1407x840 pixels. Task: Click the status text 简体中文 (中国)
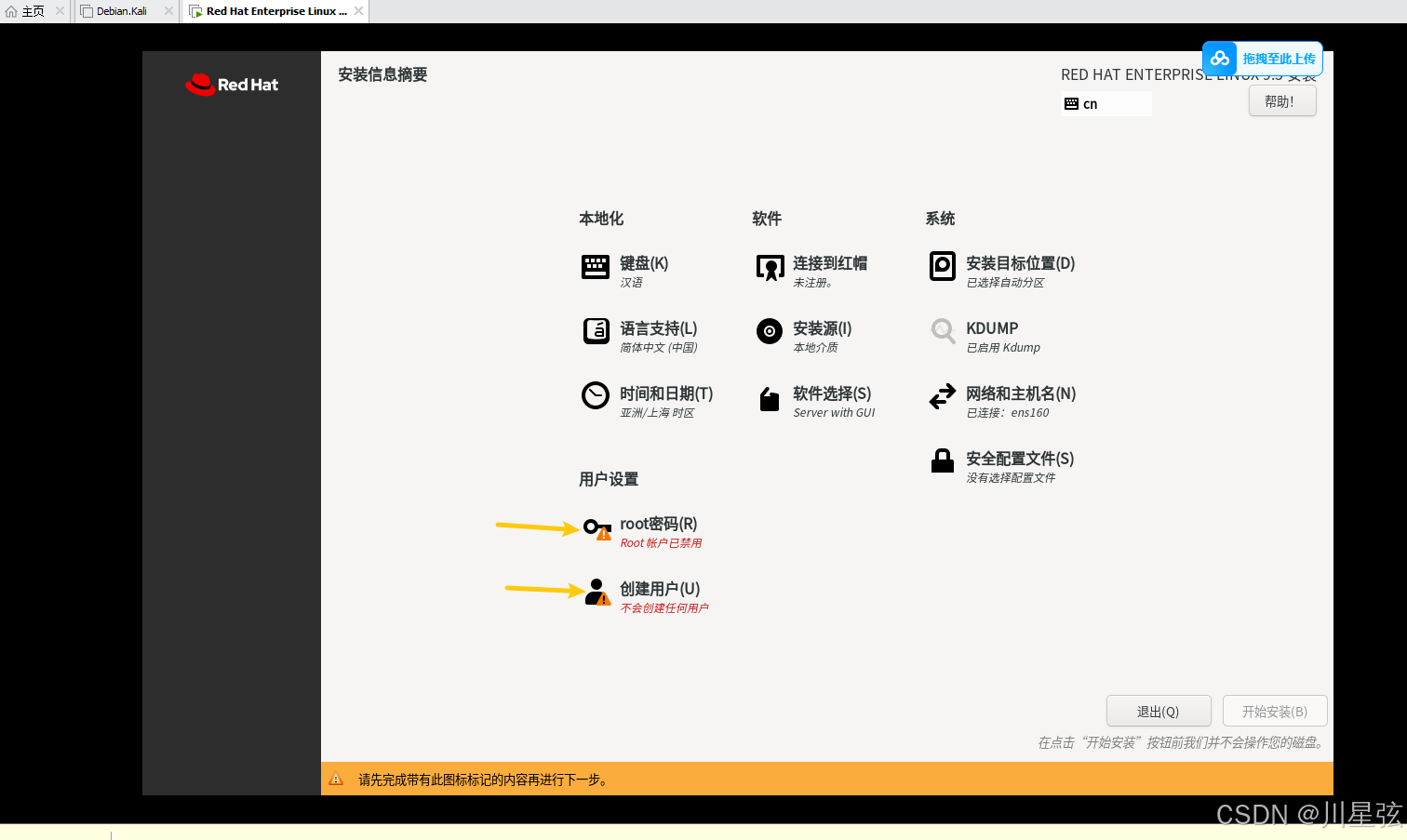click(659, 348)
